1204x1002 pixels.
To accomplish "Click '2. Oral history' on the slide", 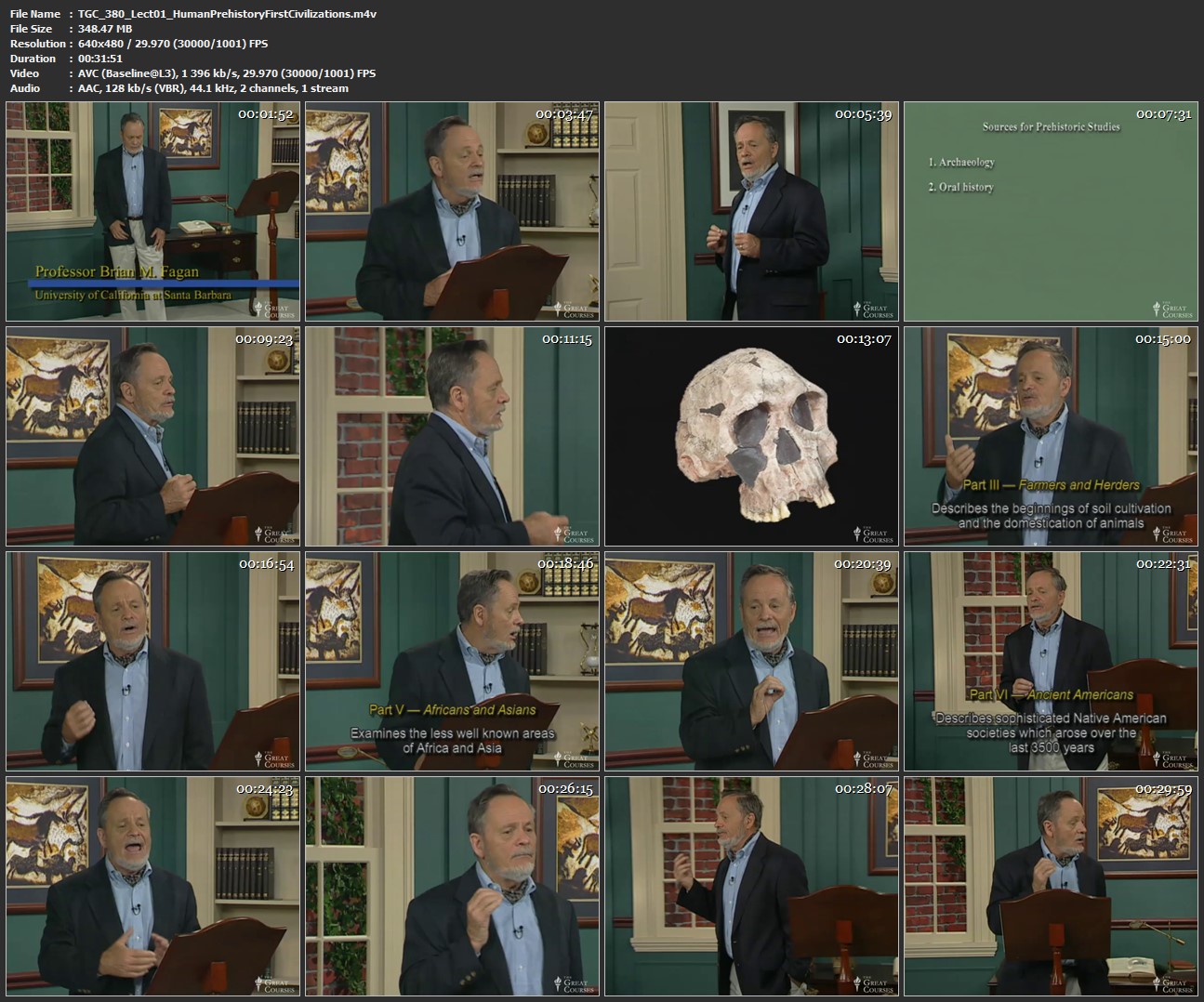I will pyautogui.click(x=960, y=187).
